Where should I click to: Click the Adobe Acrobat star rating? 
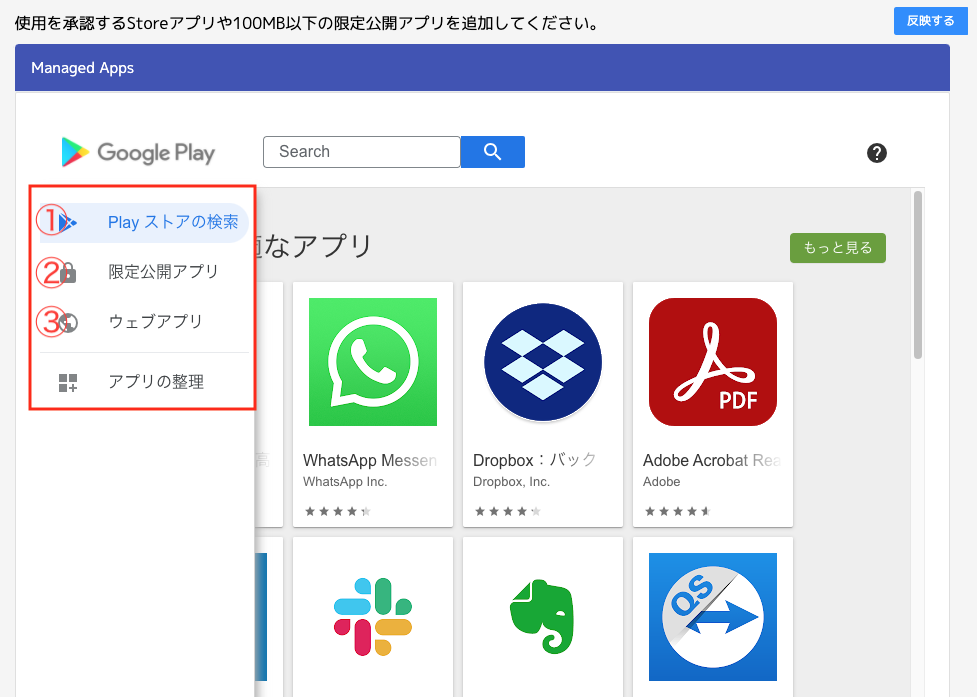678,511
